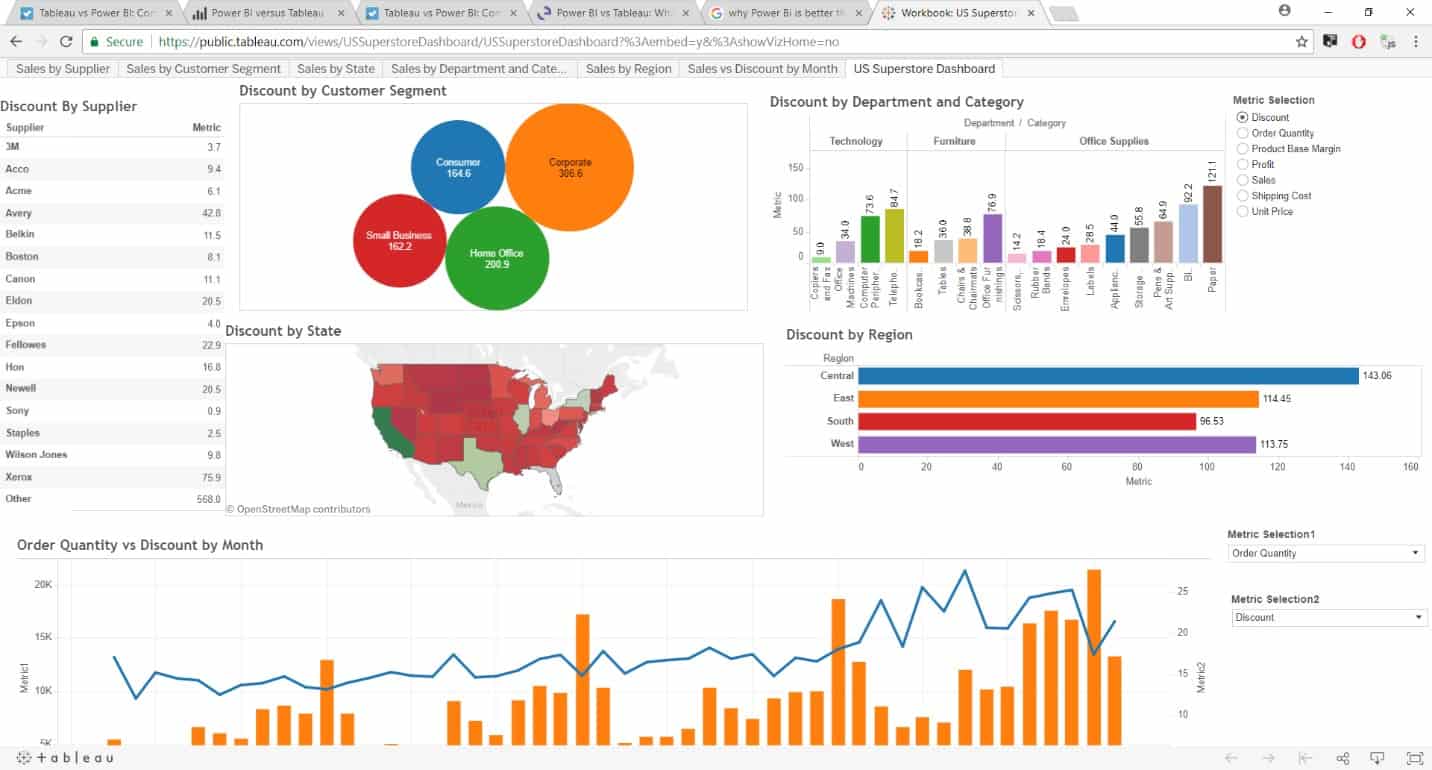Select the Product Base Margin radio button
The width and height of the screenshot is (1432, 770).
[x=1242, y=148]
